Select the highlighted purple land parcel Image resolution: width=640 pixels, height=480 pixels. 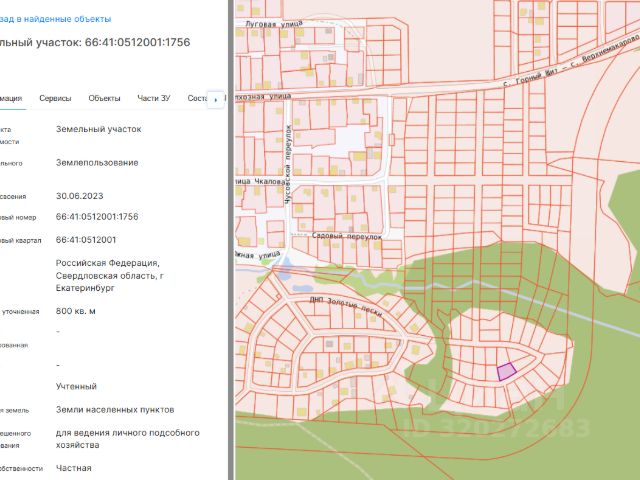506,371
